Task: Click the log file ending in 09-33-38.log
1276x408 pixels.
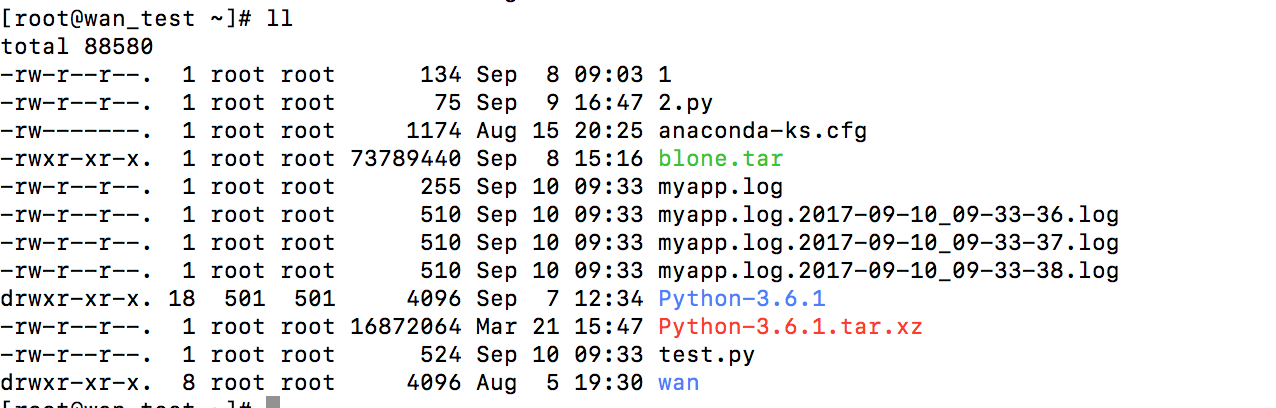Action: 888,271
